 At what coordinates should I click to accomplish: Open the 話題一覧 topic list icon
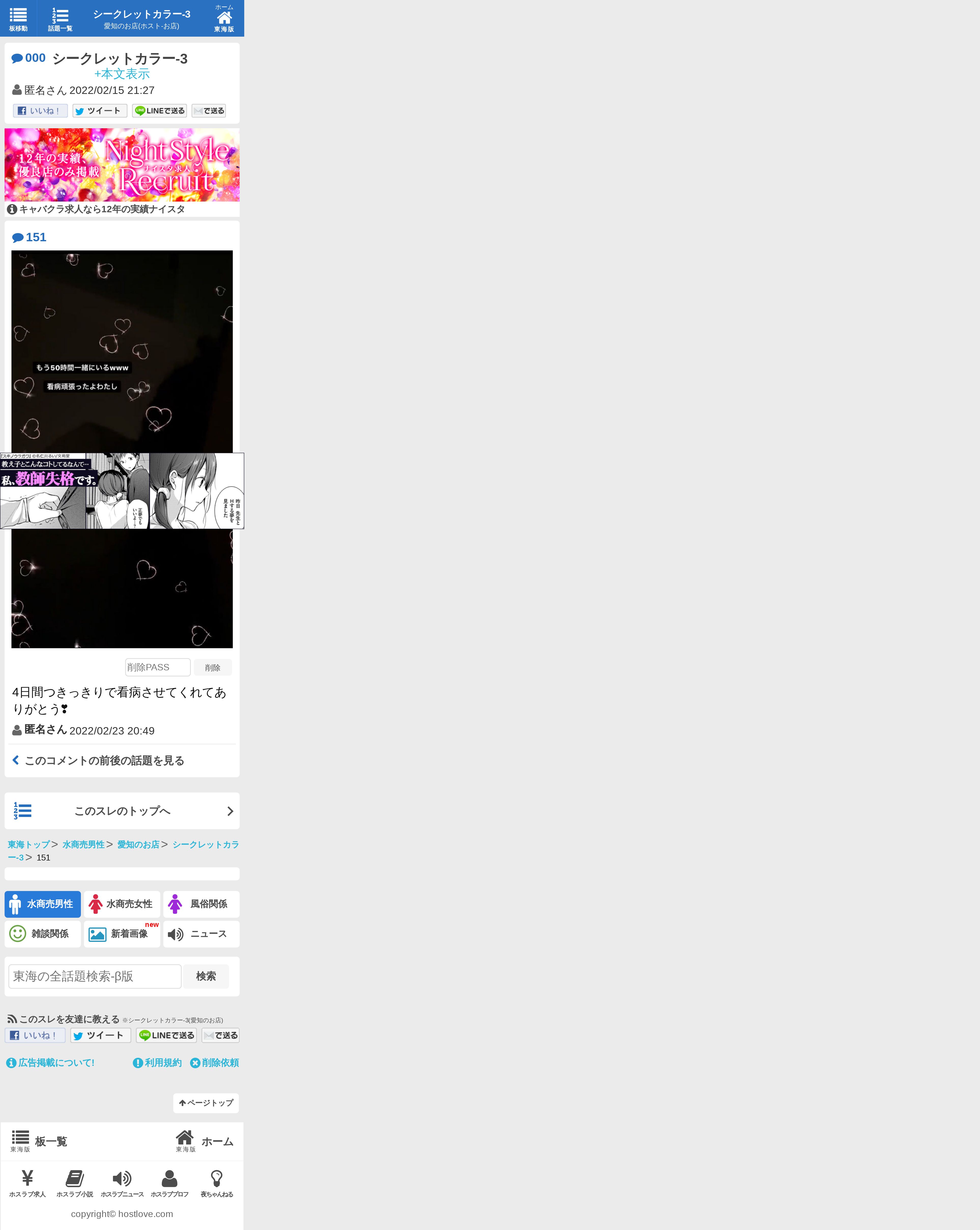[x=60, y=18]
